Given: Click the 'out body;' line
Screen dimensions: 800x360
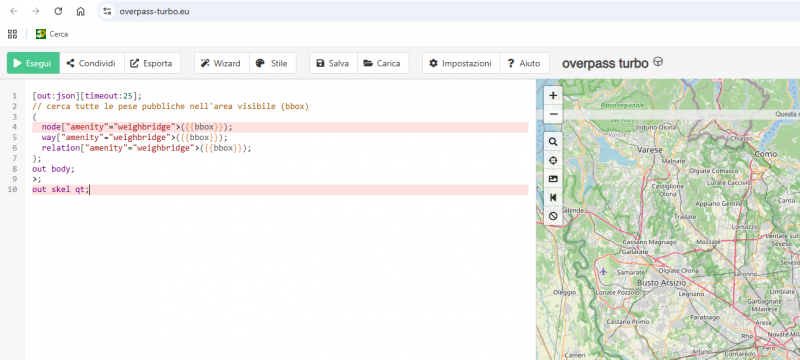Looking at the screenshot, I should coord(53,168).
